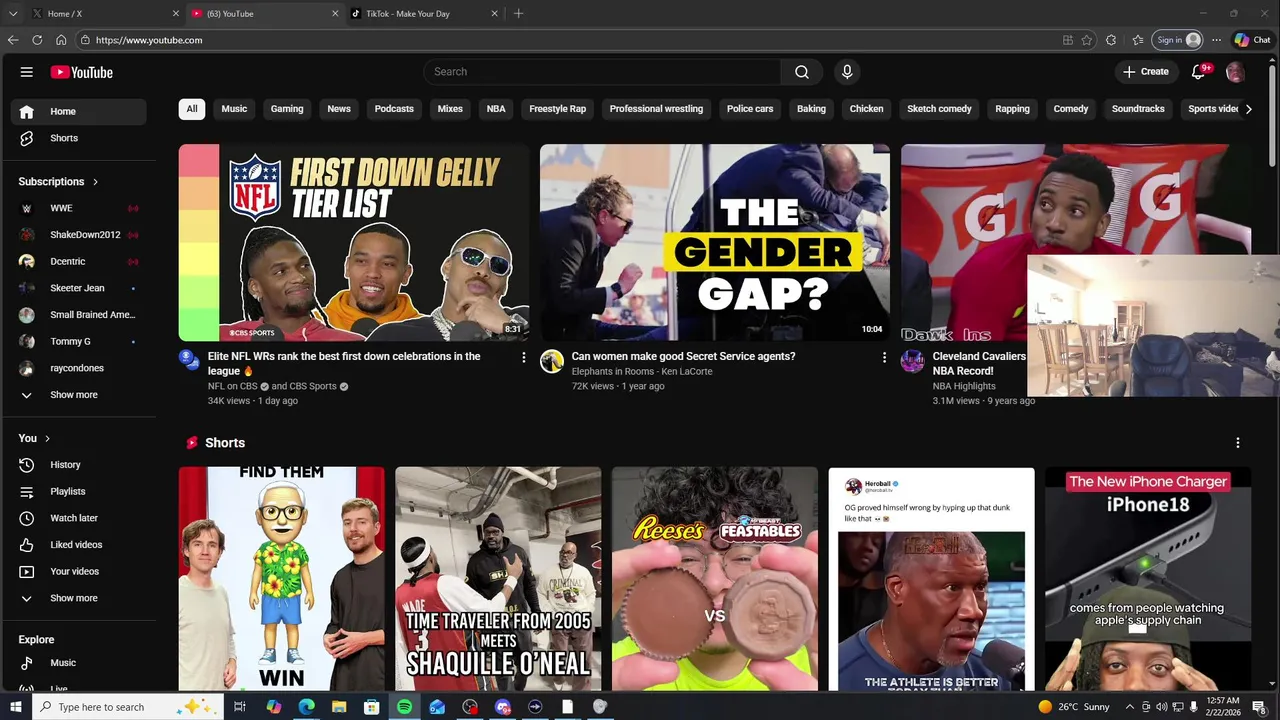Screen dimensions: 1280x720
Task: Open Spotify from the taskbar
Action: click(404, 707)
